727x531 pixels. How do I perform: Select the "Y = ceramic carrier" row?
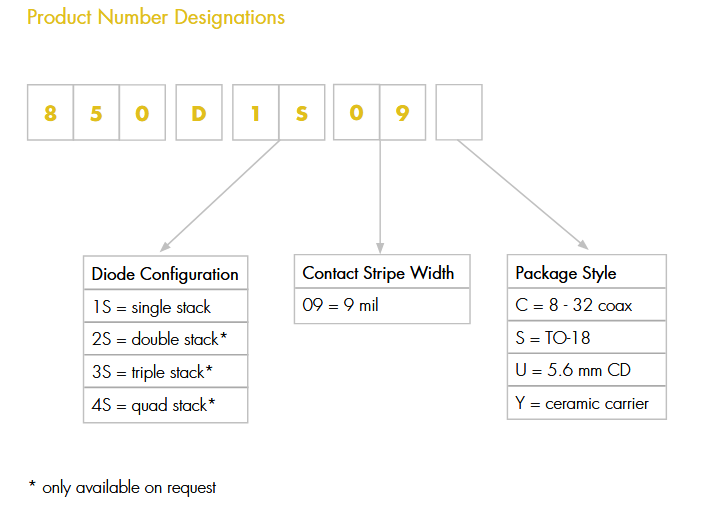[x=586, y=404]
